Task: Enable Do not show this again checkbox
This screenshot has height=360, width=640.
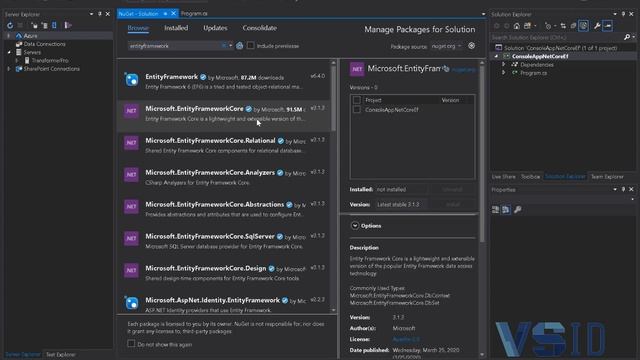Action: tap(131, 344)
